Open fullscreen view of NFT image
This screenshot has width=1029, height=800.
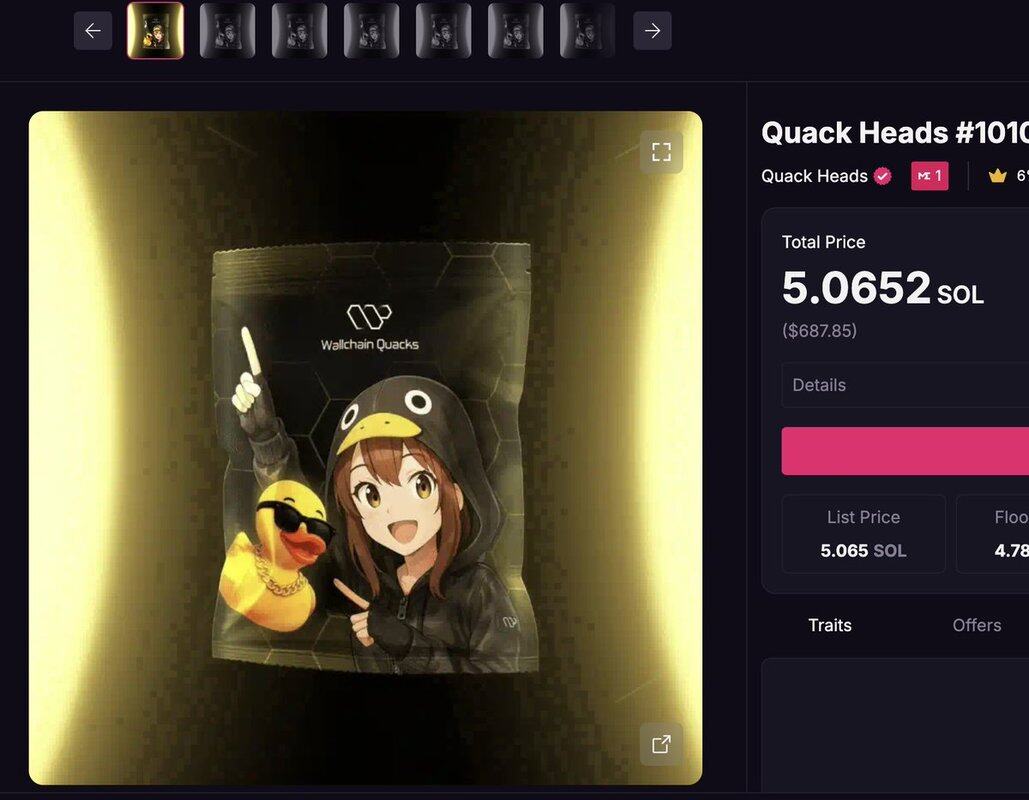tap(662, 152)
